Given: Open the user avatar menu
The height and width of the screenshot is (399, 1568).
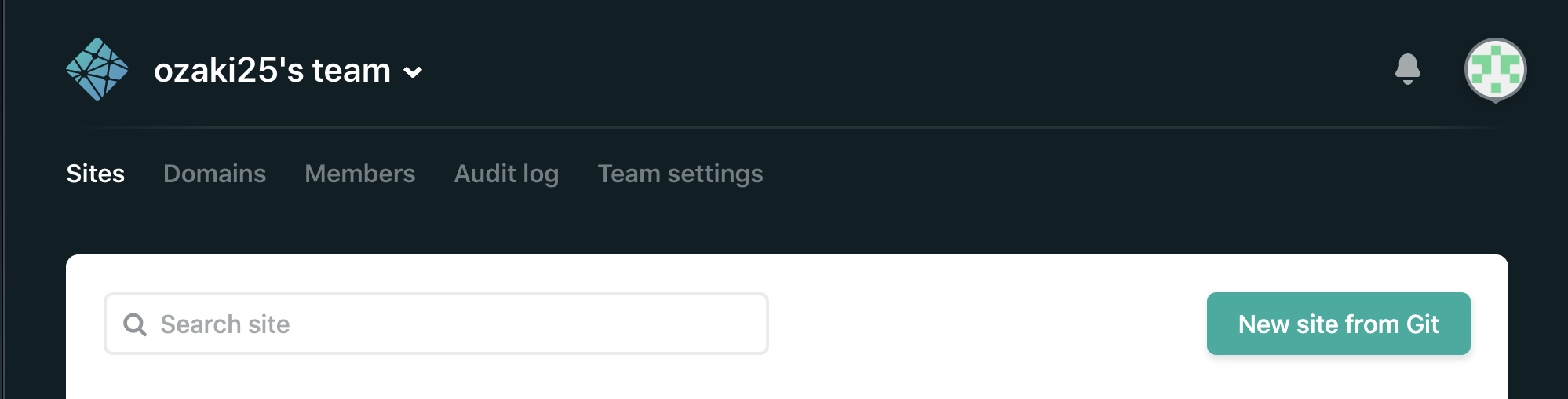Looking at the screenshot, I should [x=1496, y=70].
